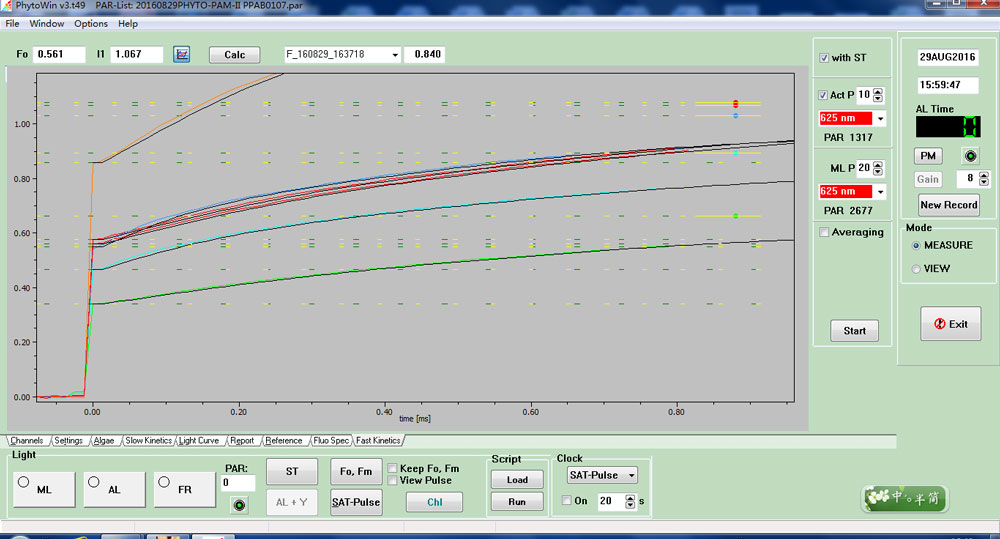Image resolution: width=1000 pixels, height=539 pixels.
Task: Switch to the Light Curve tab
Action: pyautogui.click(x=198, y=440)
